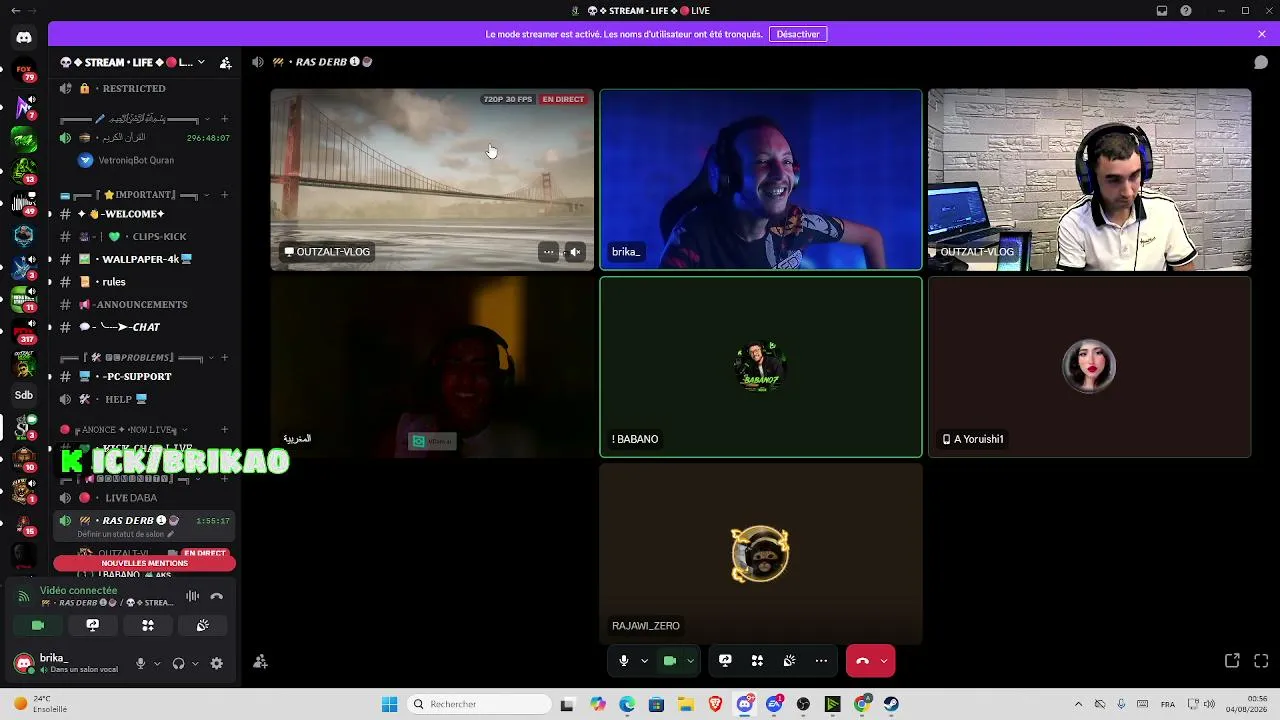Open the ANNOUNCEMENTS channel
Viewport: 1280px width, 720px height.
(145, 304)
